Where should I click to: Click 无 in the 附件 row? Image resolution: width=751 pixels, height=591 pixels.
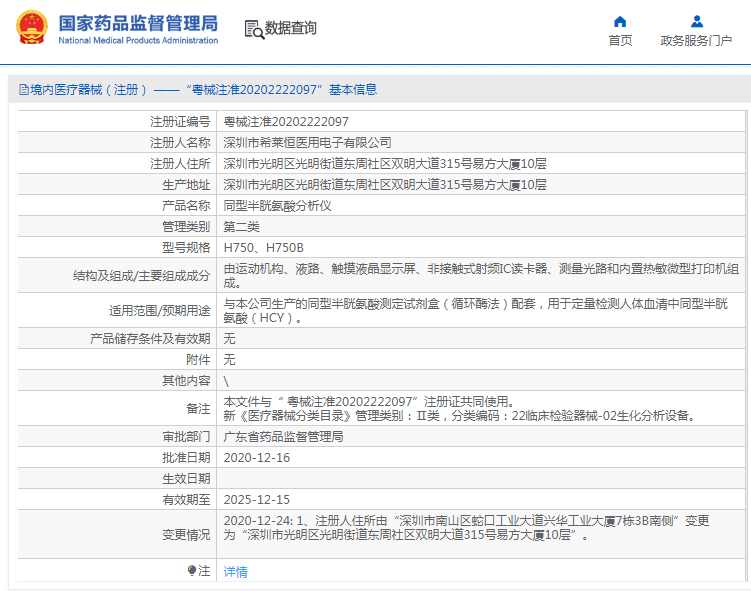pyautogui.click(x=229, y=360)
